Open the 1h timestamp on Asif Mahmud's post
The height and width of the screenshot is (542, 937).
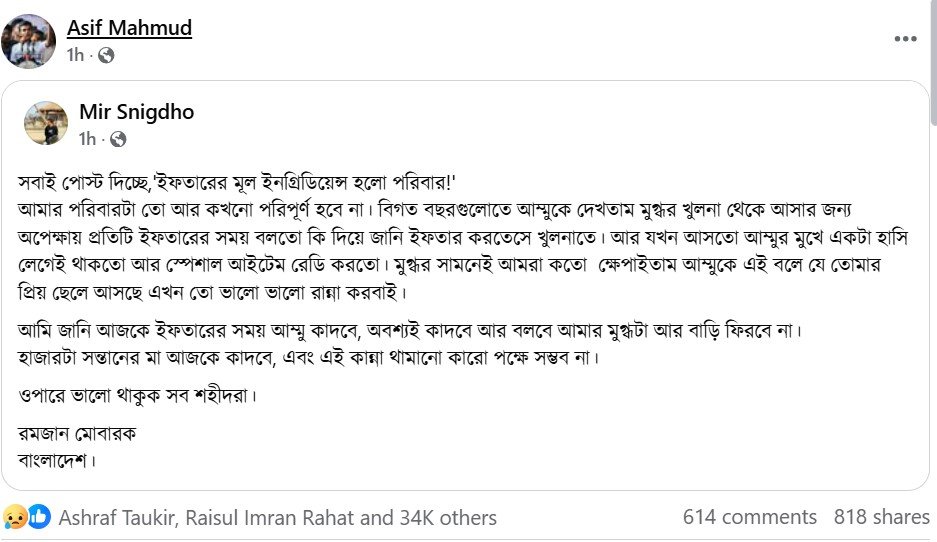pos(75,56)
